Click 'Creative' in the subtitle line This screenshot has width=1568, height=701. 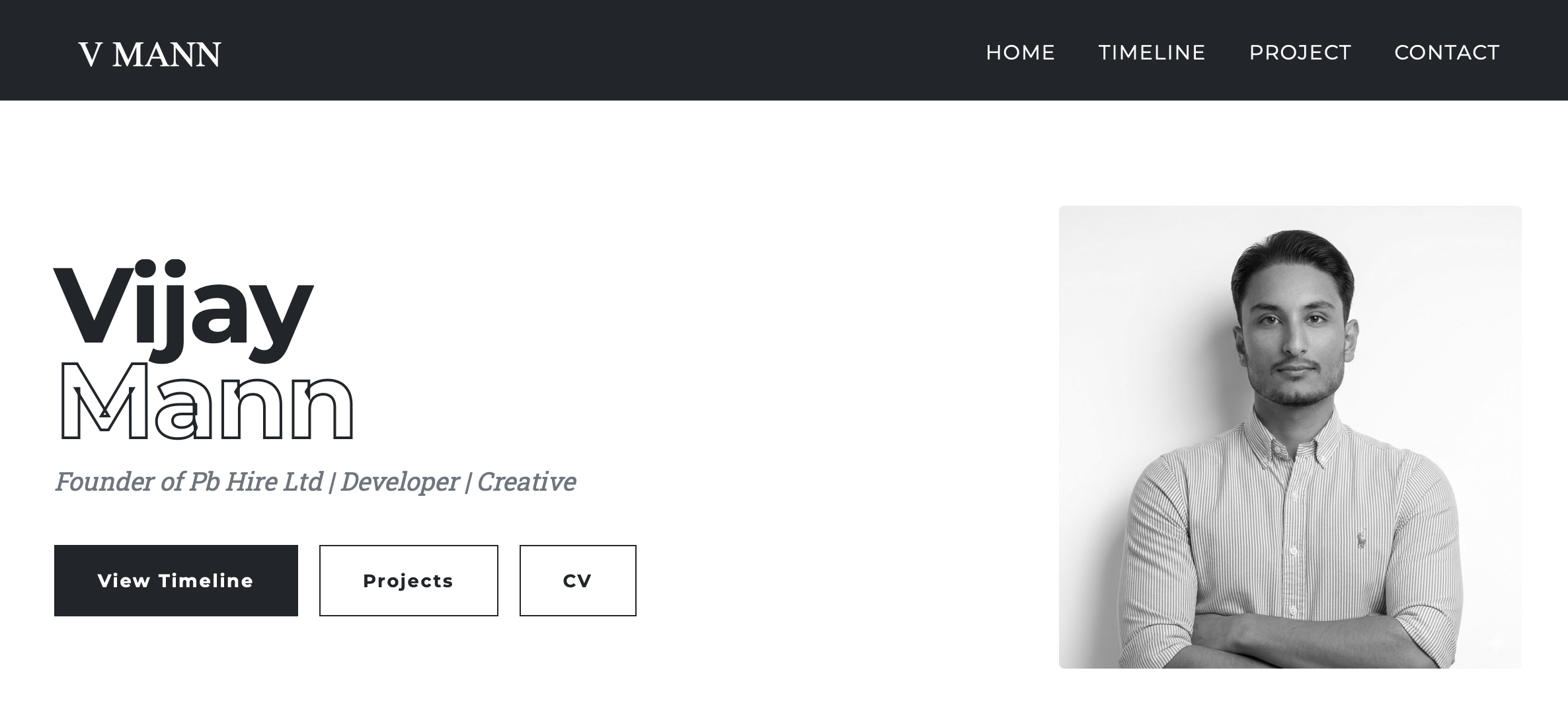tap(526, 481)
